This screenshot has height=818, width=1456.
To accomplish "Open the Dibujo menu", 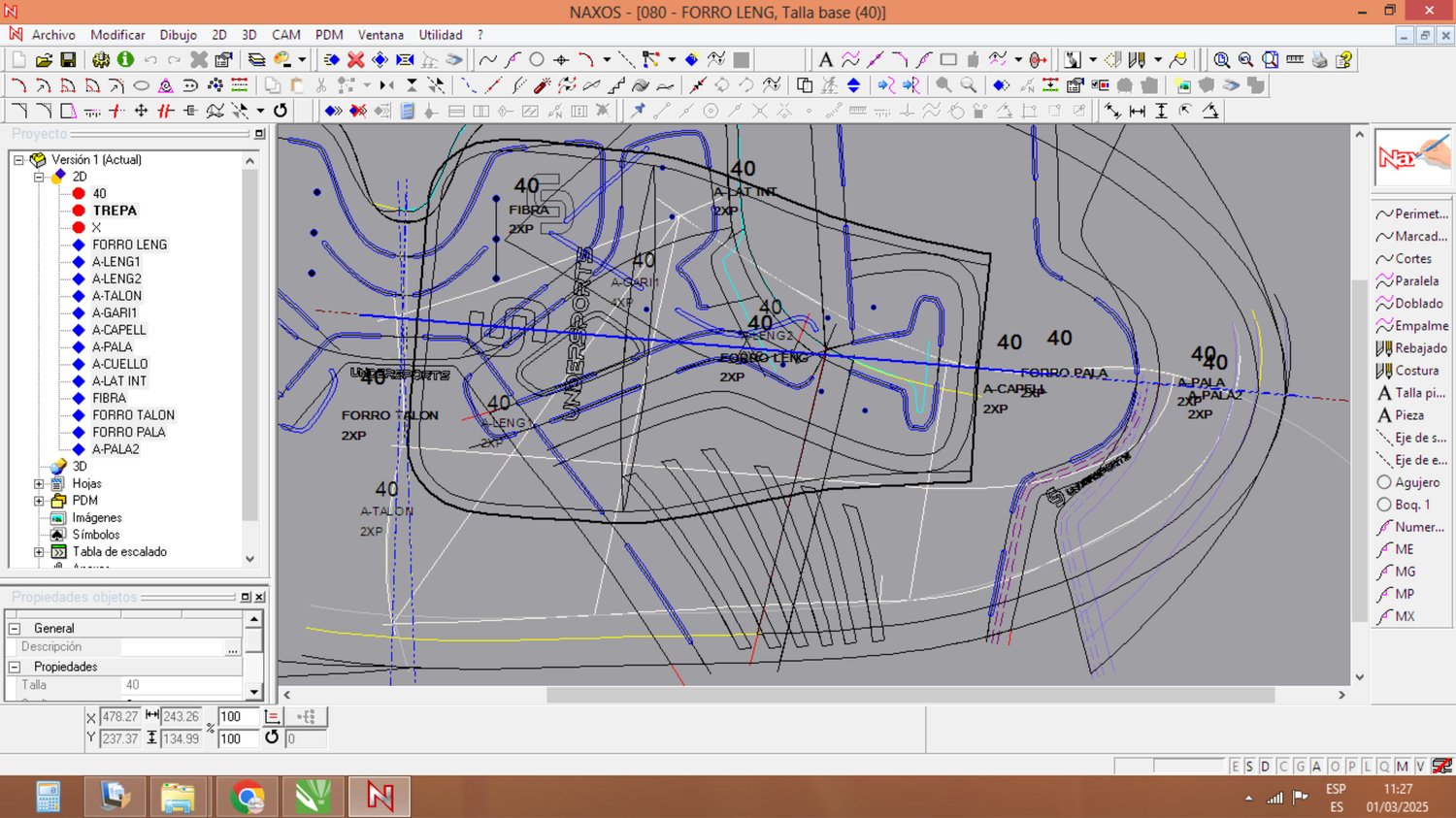I will click(178, 35).
